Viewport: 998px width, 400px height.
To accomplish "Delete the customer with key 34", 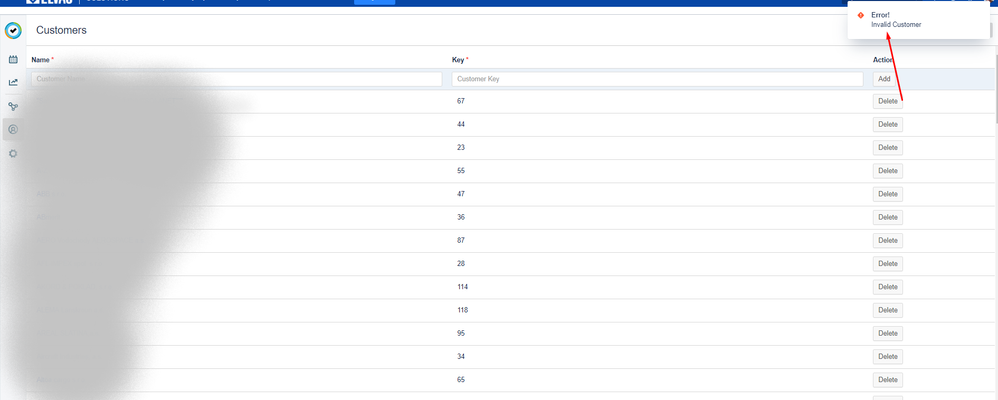I will (x=887, y=357).
